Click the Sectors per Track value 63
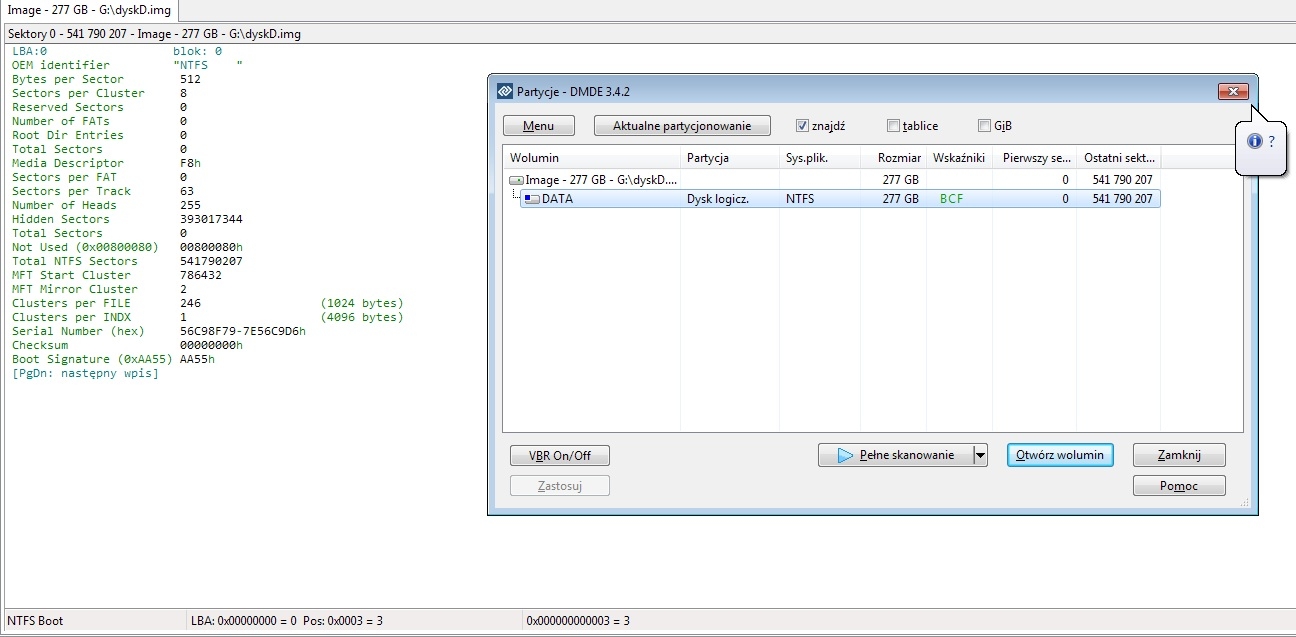This screenshot has width=1296, height=637. pyautogui.click(x=187, y=191)
